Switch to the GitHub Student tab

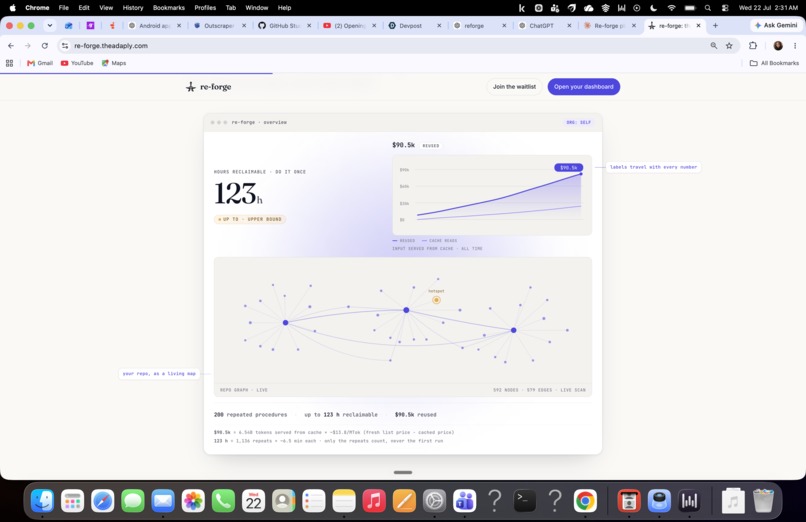point(284,25)
